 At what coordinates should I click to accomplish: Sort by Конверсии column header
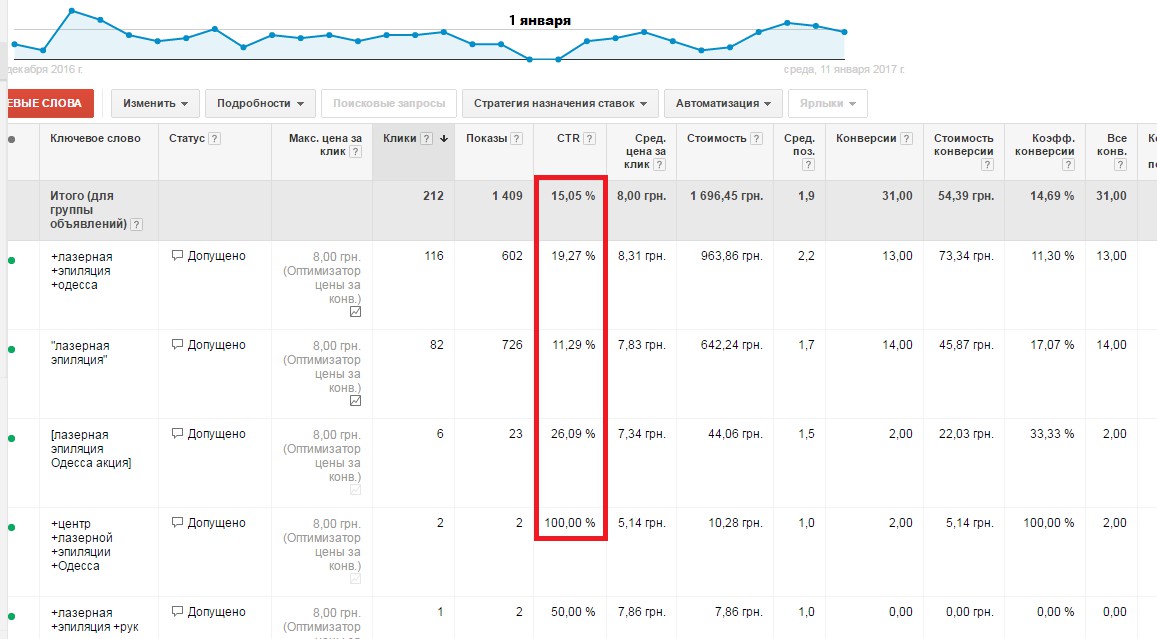[x=866, y=138]
